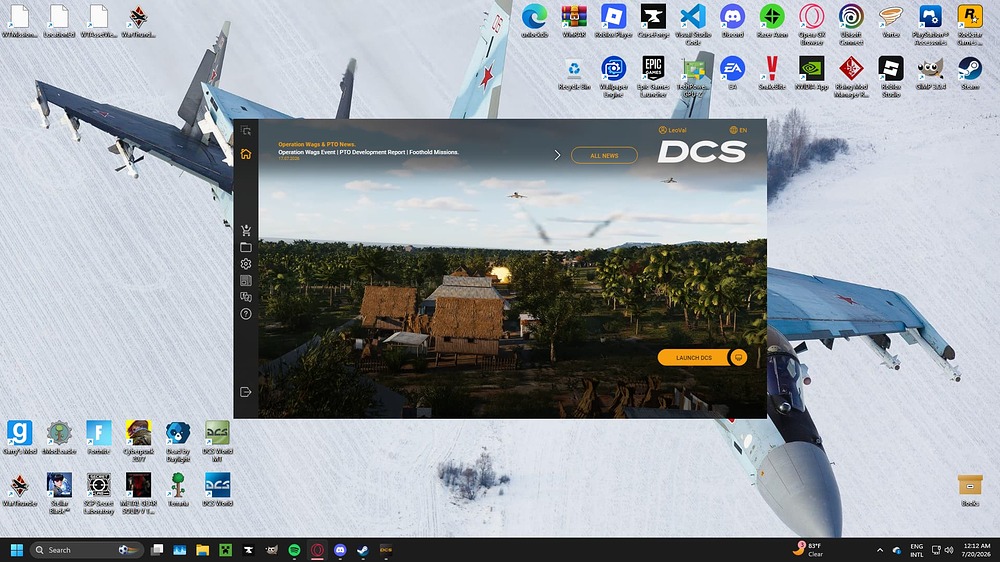This screenshot has width=1000, height=562.
Task: Open the ALL NEWS button
Action: click(x=604, y=155)
